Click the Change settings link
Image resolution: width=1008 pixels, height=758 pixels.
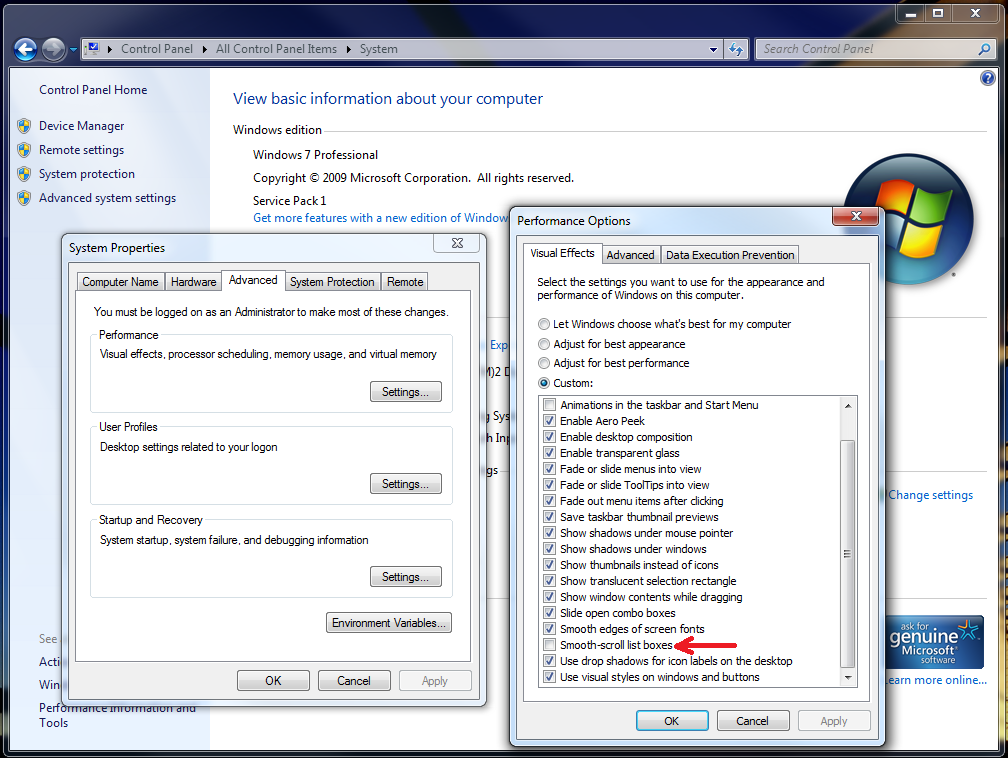pos(930,495)
